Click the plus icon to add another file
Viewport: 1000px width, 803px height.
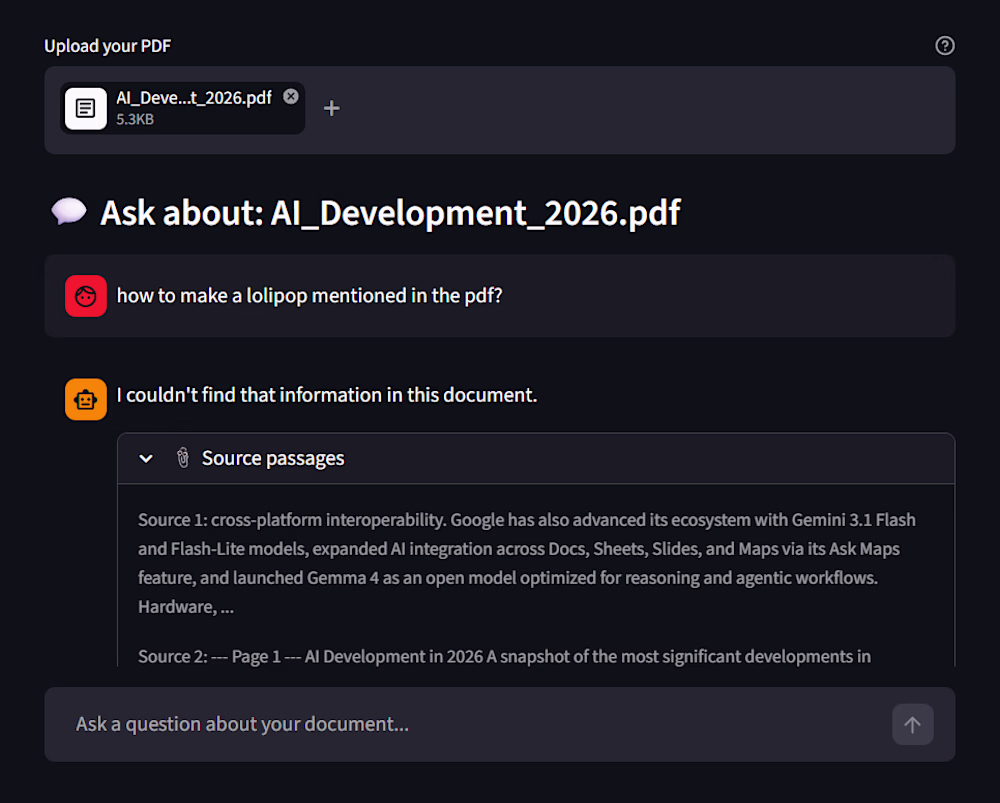click(x=332, y=108)
